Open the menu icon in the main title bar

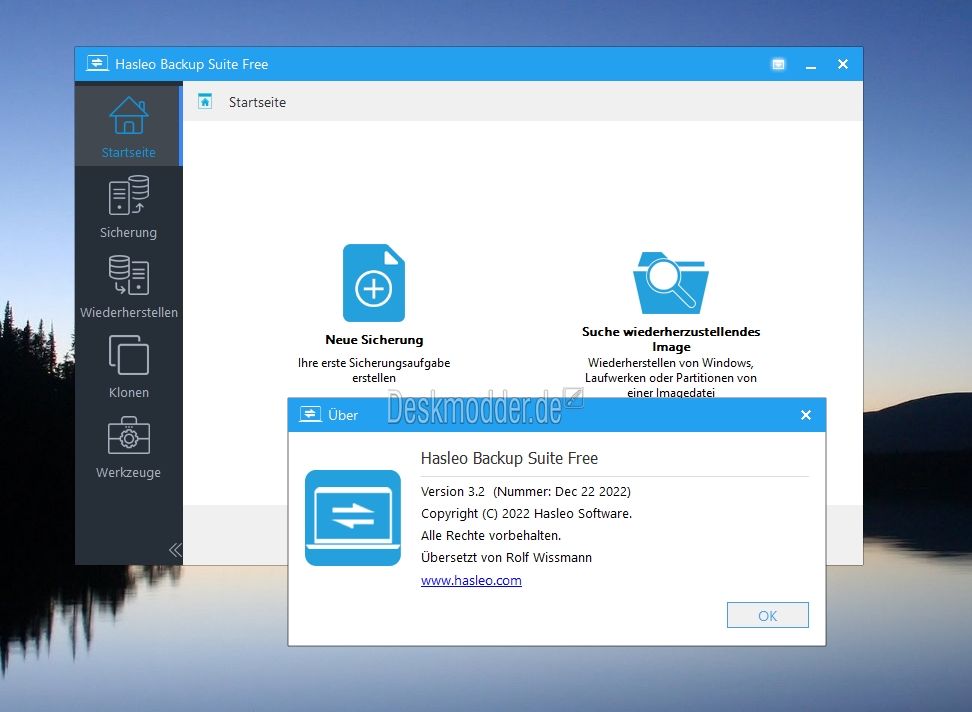pyautogui.click(x=779, y=64)
